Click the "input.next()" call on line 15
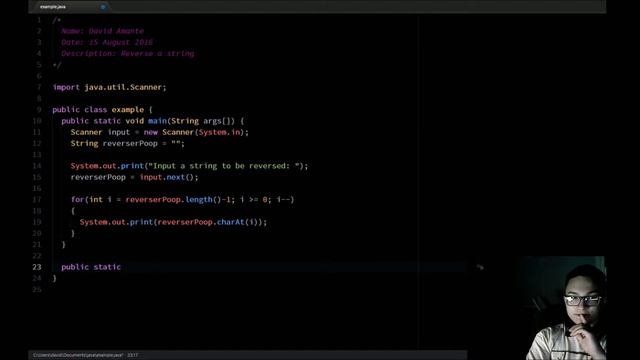This screenshot has height=360, width=640. [x=169, y=177]
